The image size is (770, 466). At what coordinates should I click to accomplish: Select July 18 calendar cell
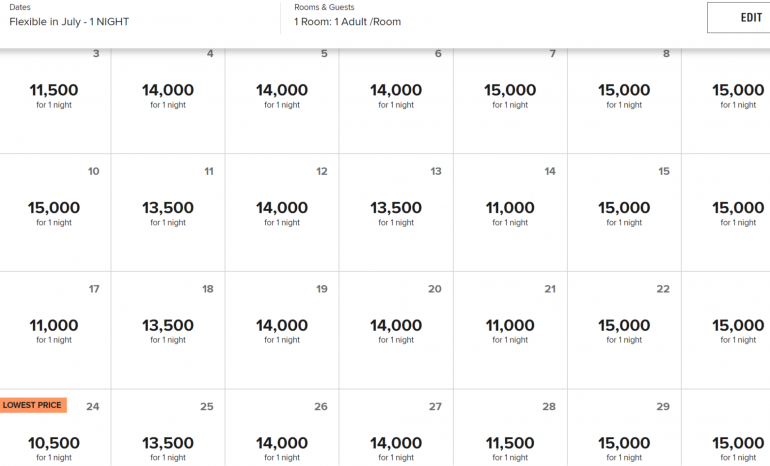coord(168,330)
